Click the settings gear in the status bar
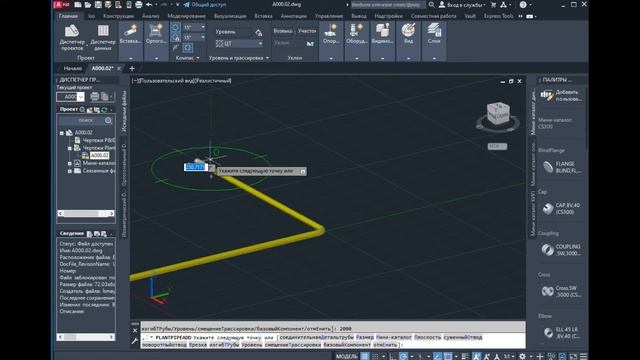640x360 pixels. click(522, 356)
